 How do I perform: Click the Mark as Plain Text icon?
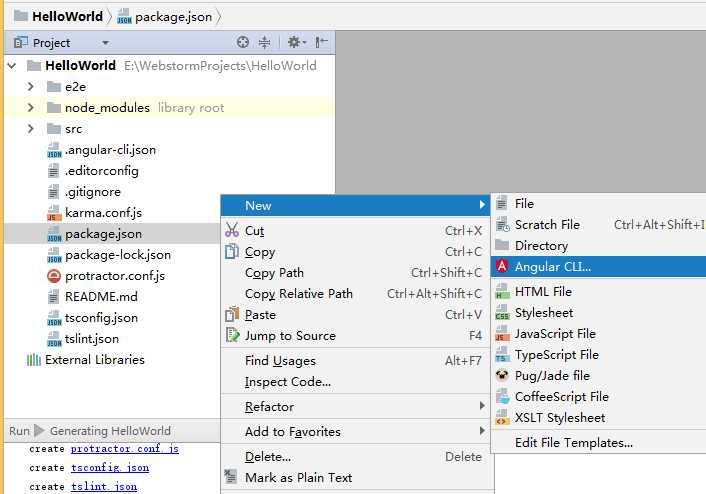tap(231, 476)
